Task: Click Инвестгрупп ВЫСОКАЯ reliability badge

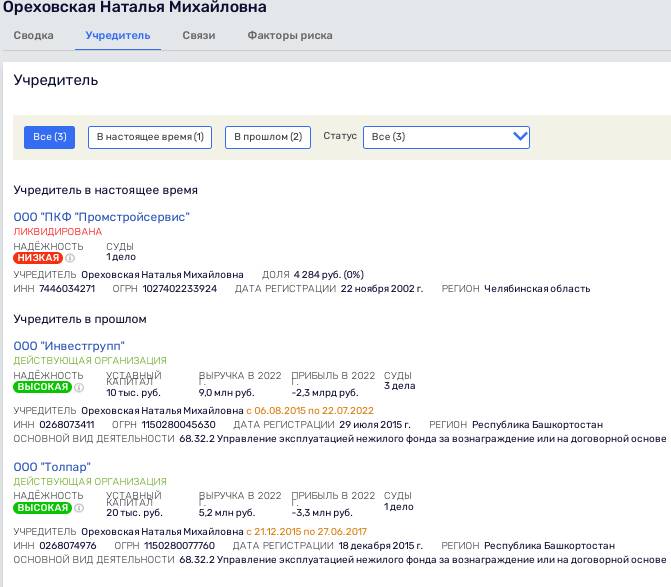Action: point(42,387)
